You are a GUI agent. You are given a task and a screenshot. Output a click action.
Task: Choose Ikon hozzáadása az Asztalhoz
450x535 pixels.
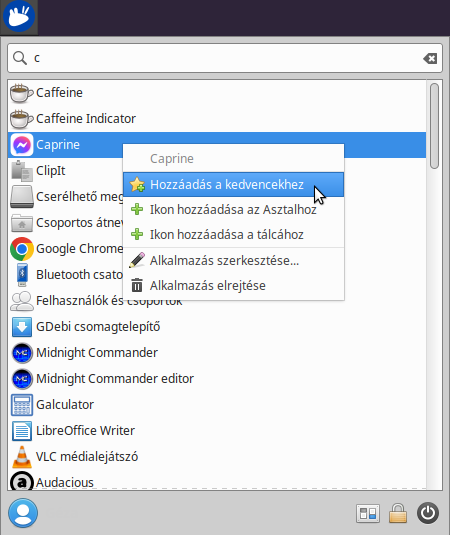tap(233, 209)
